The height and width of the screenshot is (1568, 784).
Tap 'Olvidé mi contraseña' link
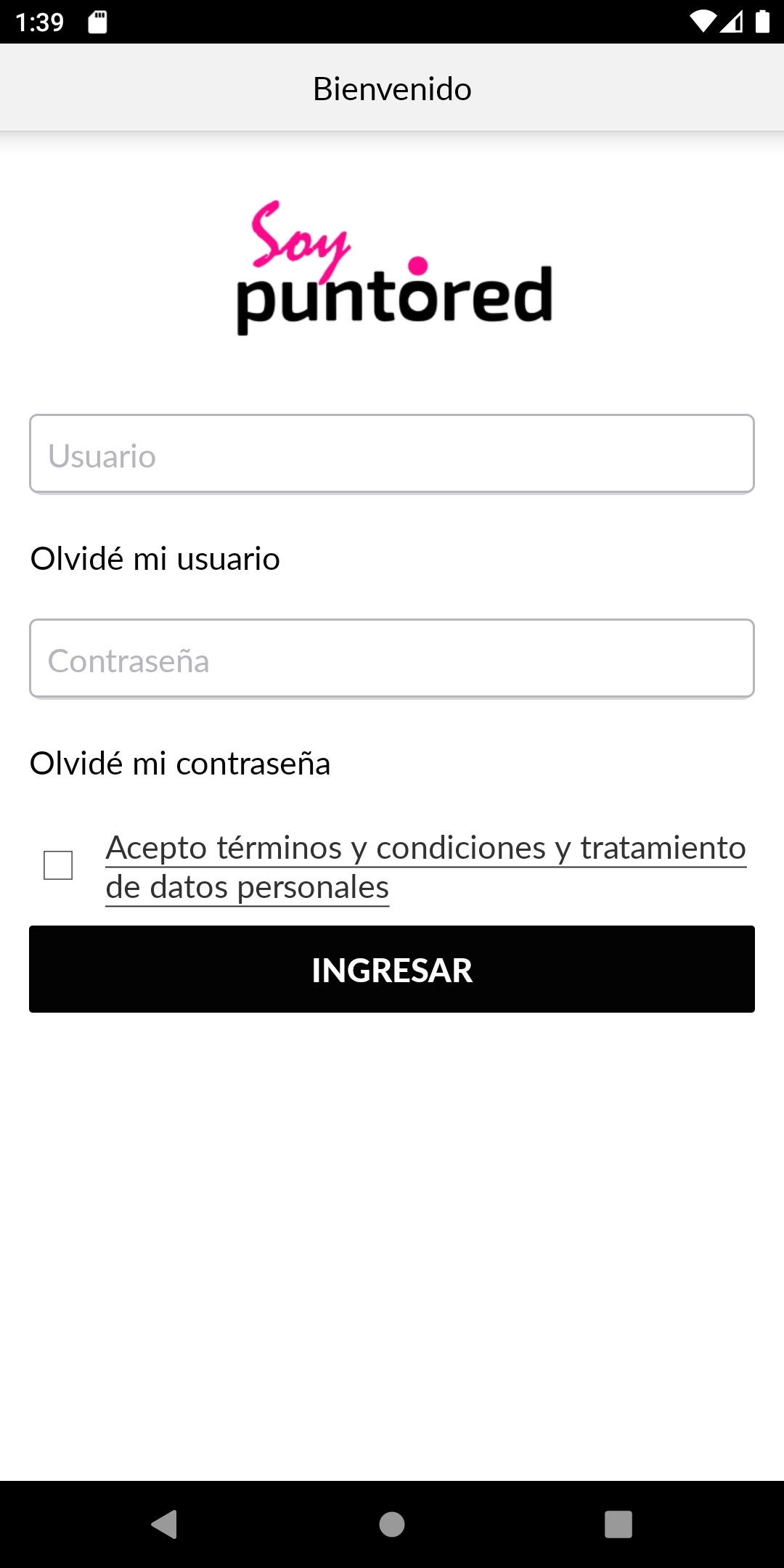click(x=180, y=764)
